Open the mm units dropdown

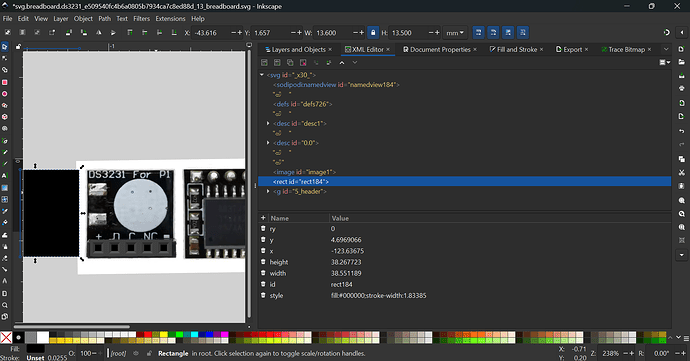pyautogui.click(x=455, y=33)
